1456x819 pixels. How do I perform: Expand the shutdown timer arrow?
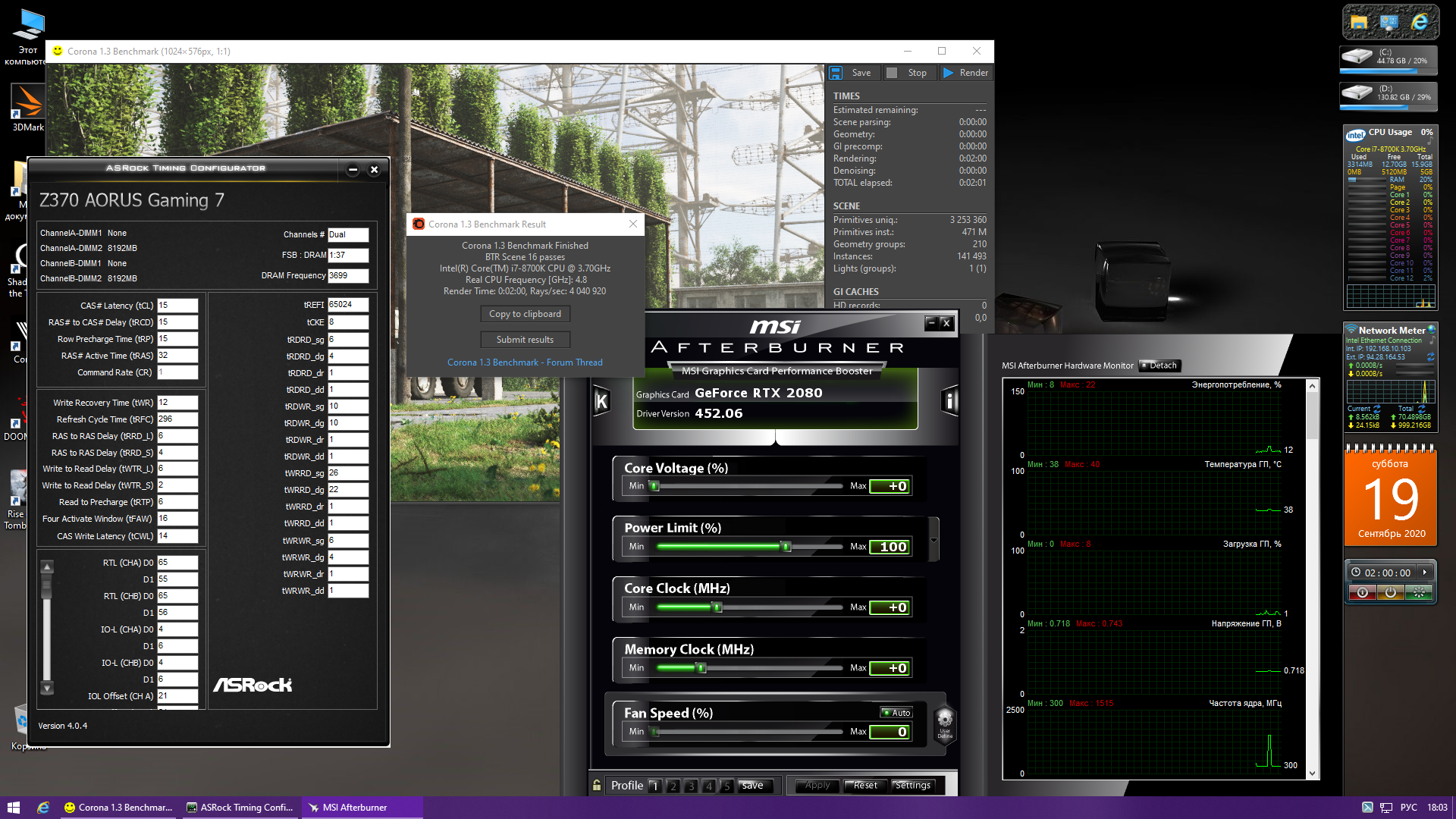tap(1426, 573)
